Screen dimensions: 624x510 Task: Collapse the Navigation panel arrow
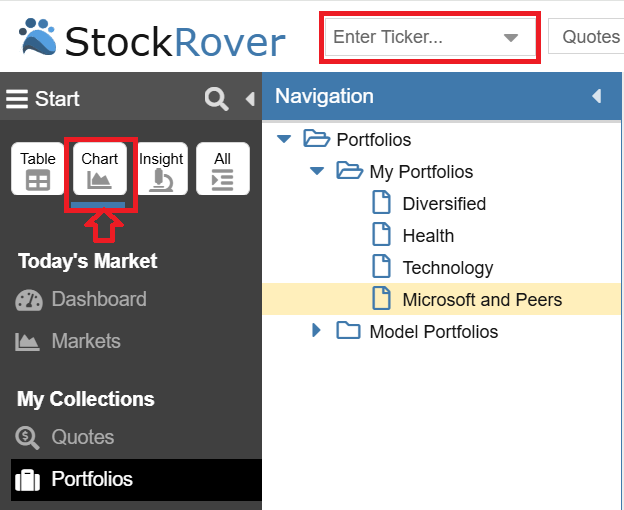tap(597, 96)
